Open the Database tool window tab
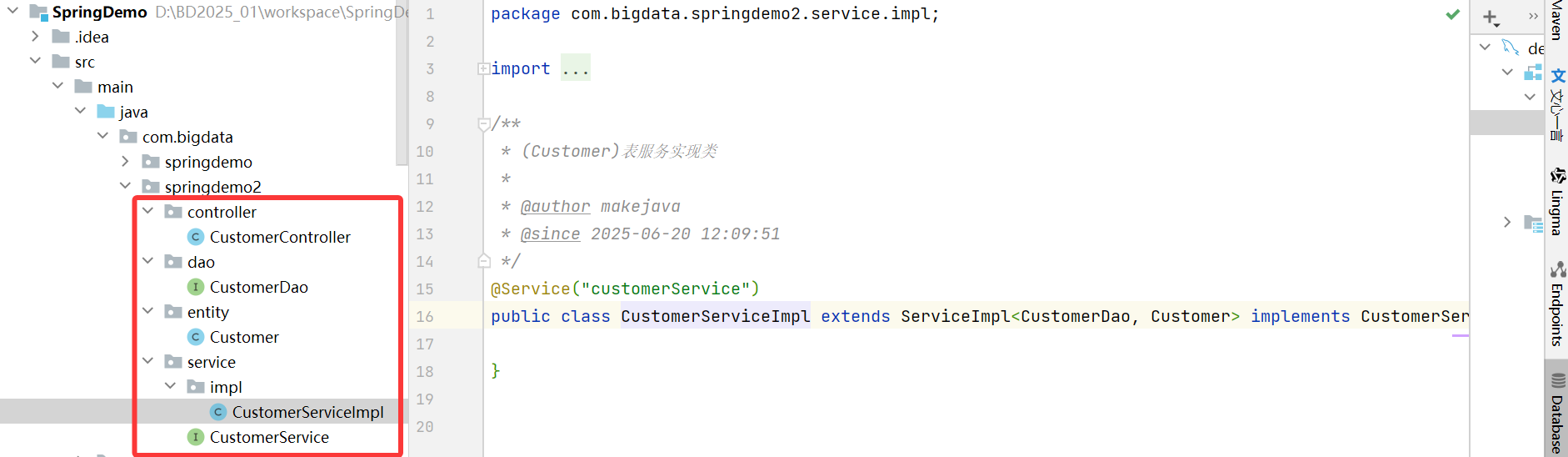This screenshot has height=457, width=1568. [x=1556, y=413]
